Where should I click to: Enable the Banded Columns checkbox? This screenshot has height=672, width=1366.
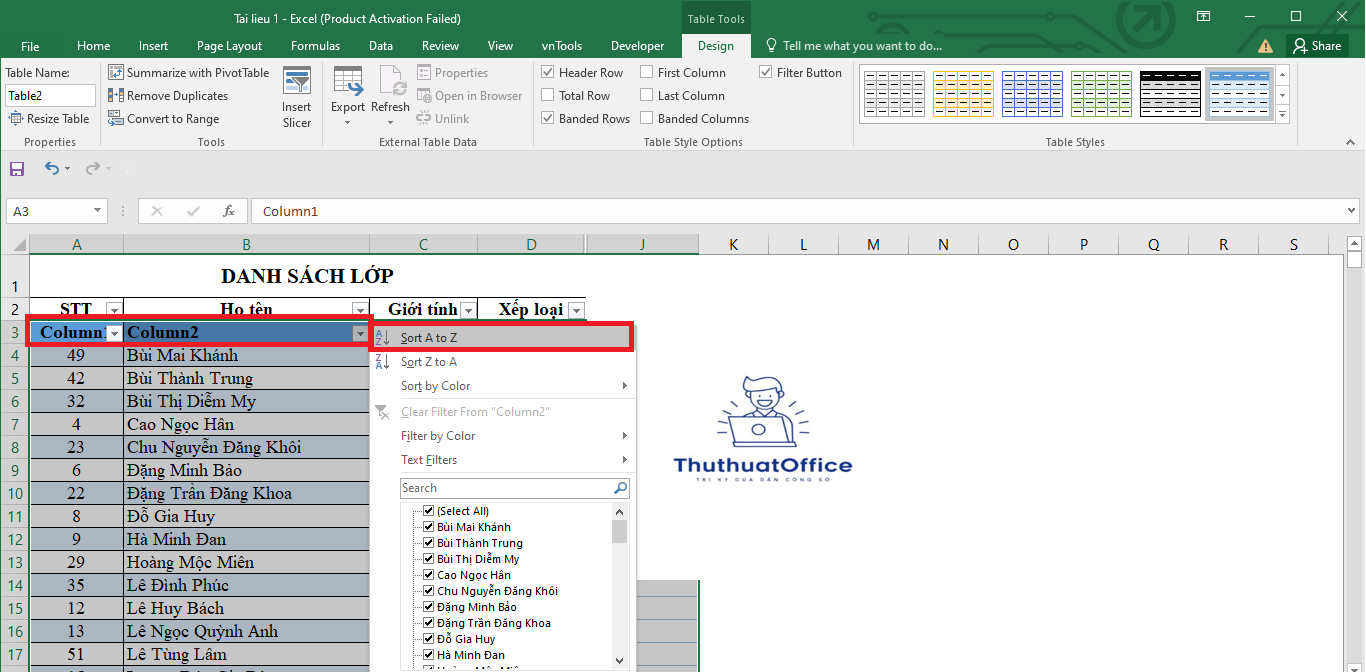coord(647,119)
